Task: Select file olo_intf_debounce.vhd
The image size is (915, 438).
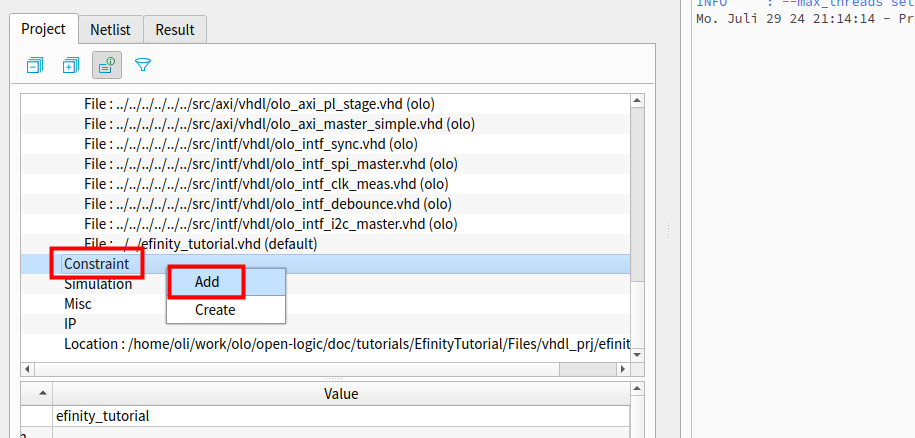Action: (268, 204)
